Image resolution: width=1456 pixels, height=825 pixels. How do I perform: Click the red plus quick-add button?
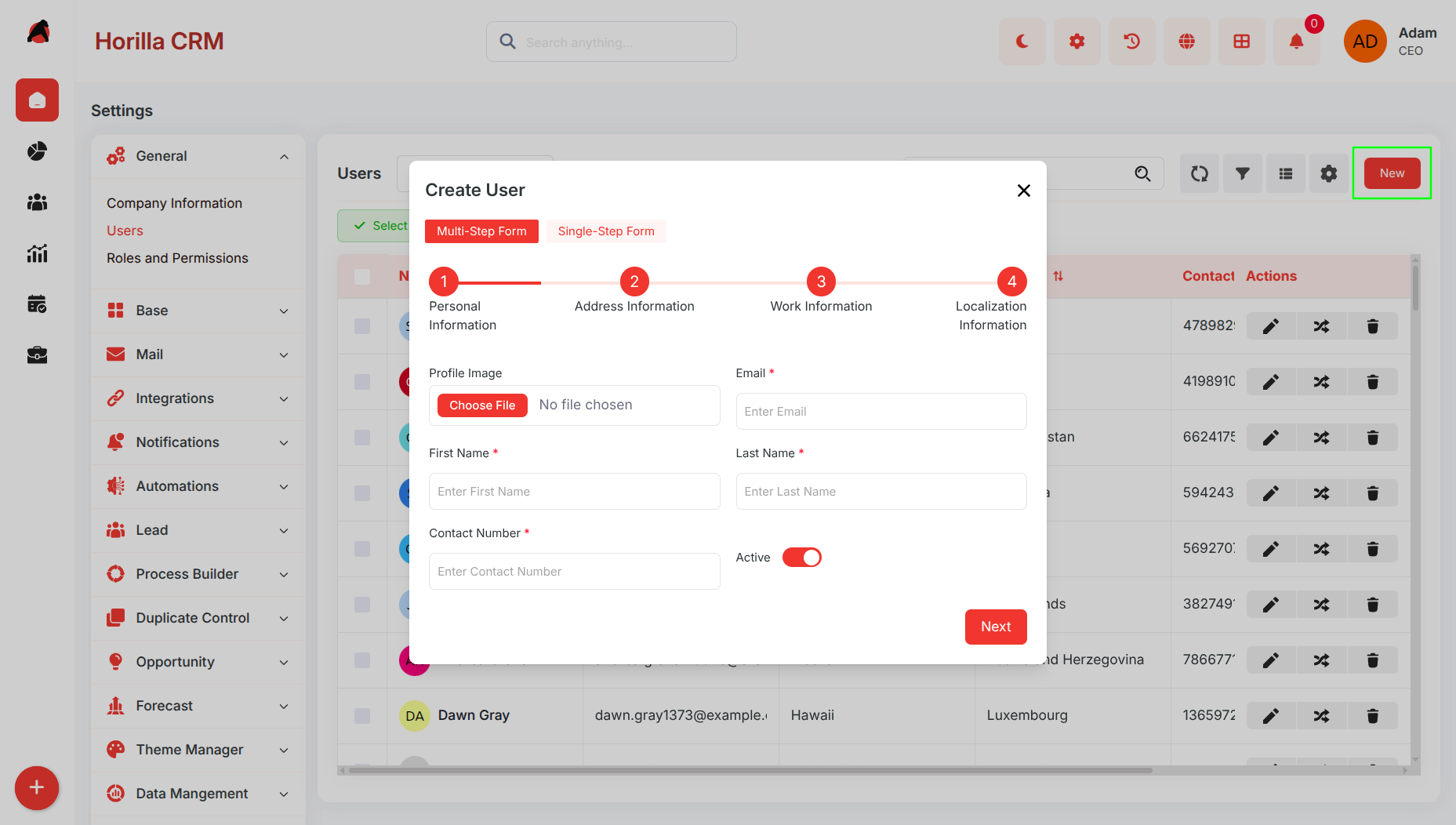click(x=37, y=788)
